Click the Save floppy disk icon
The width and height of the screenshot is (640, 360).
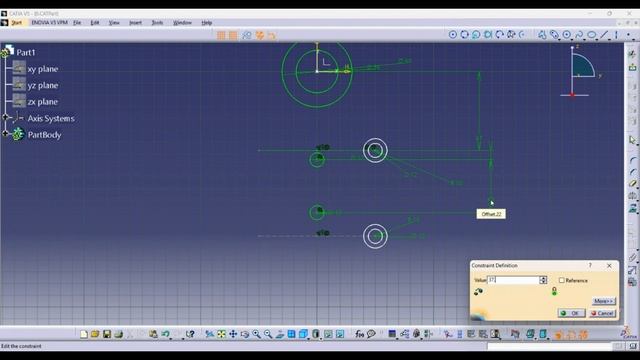[107, 334]
